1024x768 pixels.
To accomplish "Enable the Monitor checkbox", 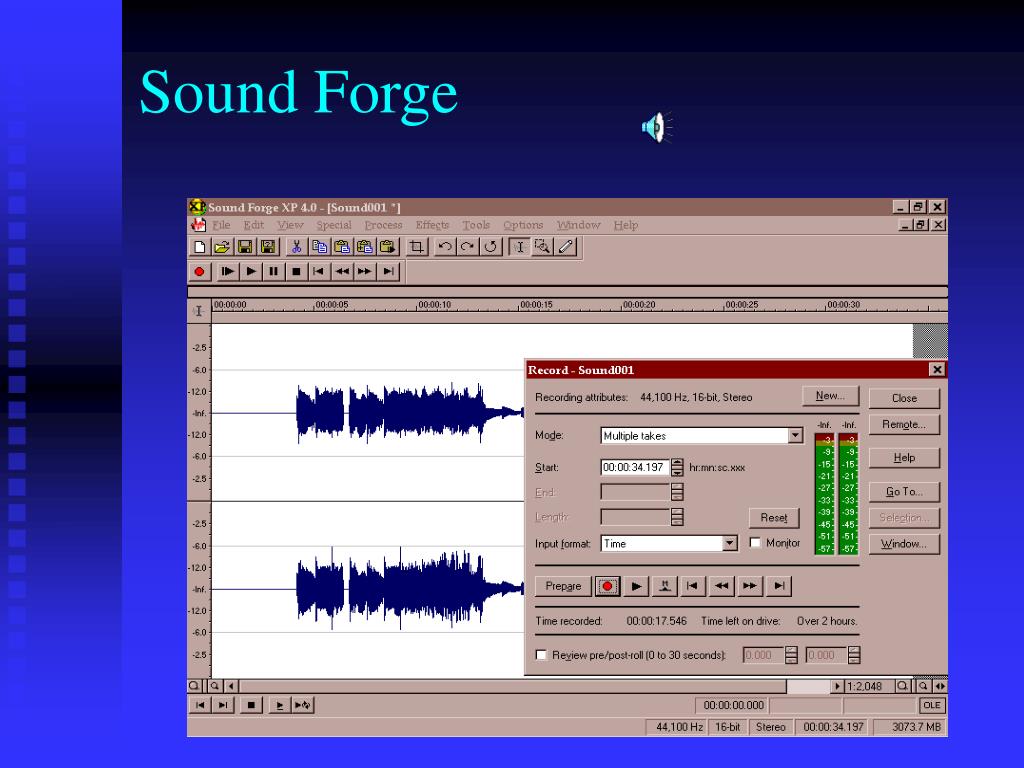I will coord(755,543).
